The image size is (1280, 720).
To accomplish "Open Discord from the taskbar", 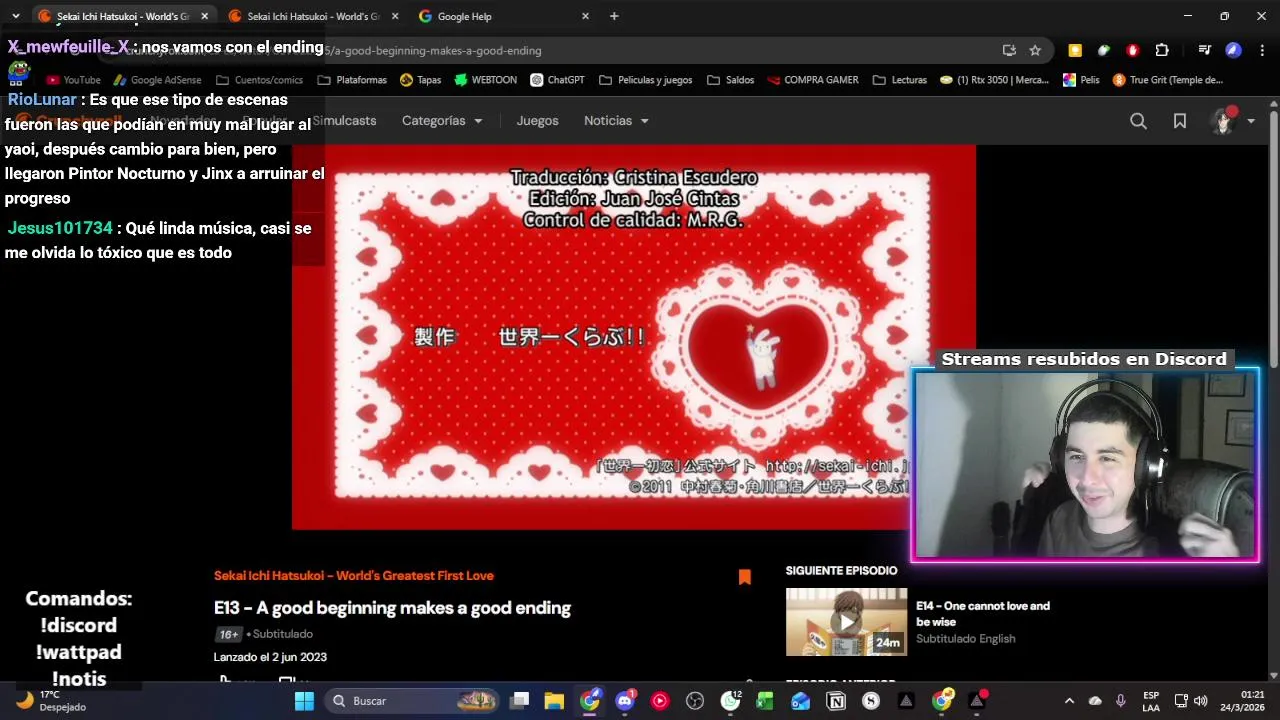I will [x=625, y=701].
